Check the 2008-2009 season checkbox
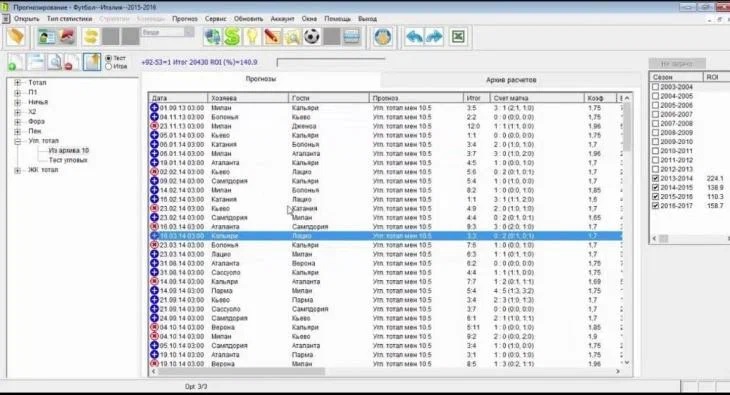The width and height of the screenshot is (730, 395). pos(656,133)
